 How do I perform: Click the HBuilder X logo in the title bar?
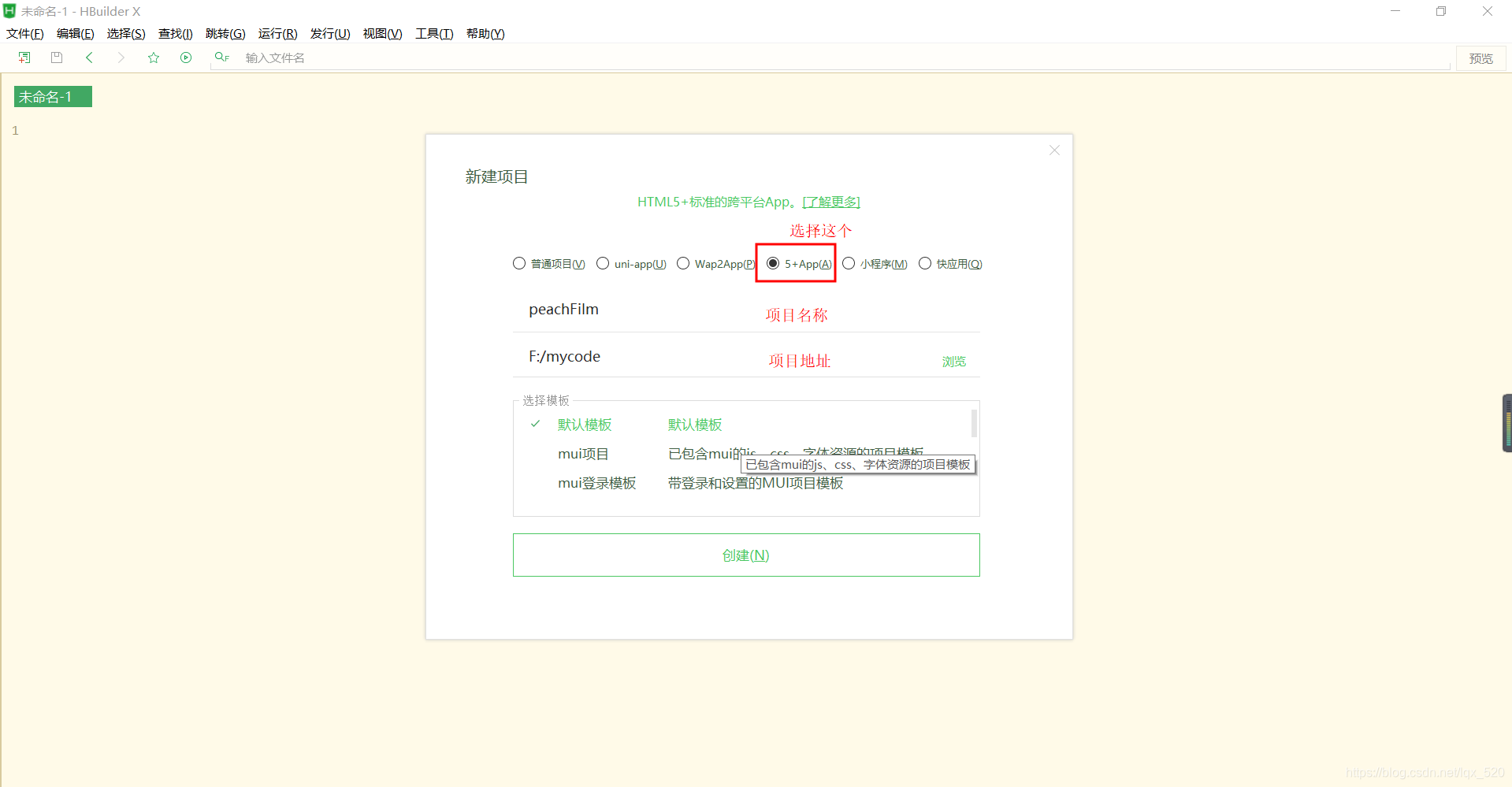[x=9, y=11]
